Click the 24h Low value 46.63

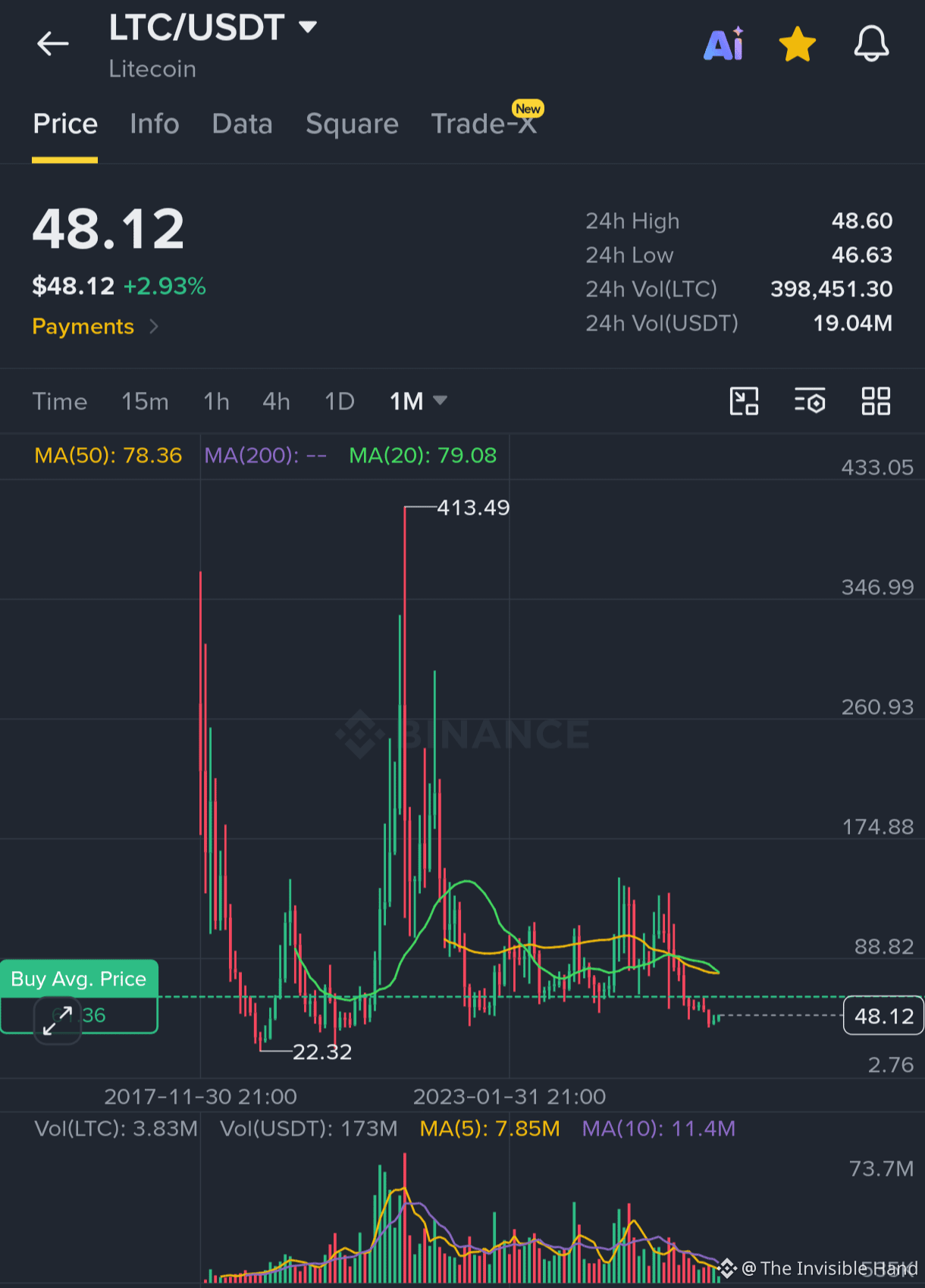pos(862,255)
